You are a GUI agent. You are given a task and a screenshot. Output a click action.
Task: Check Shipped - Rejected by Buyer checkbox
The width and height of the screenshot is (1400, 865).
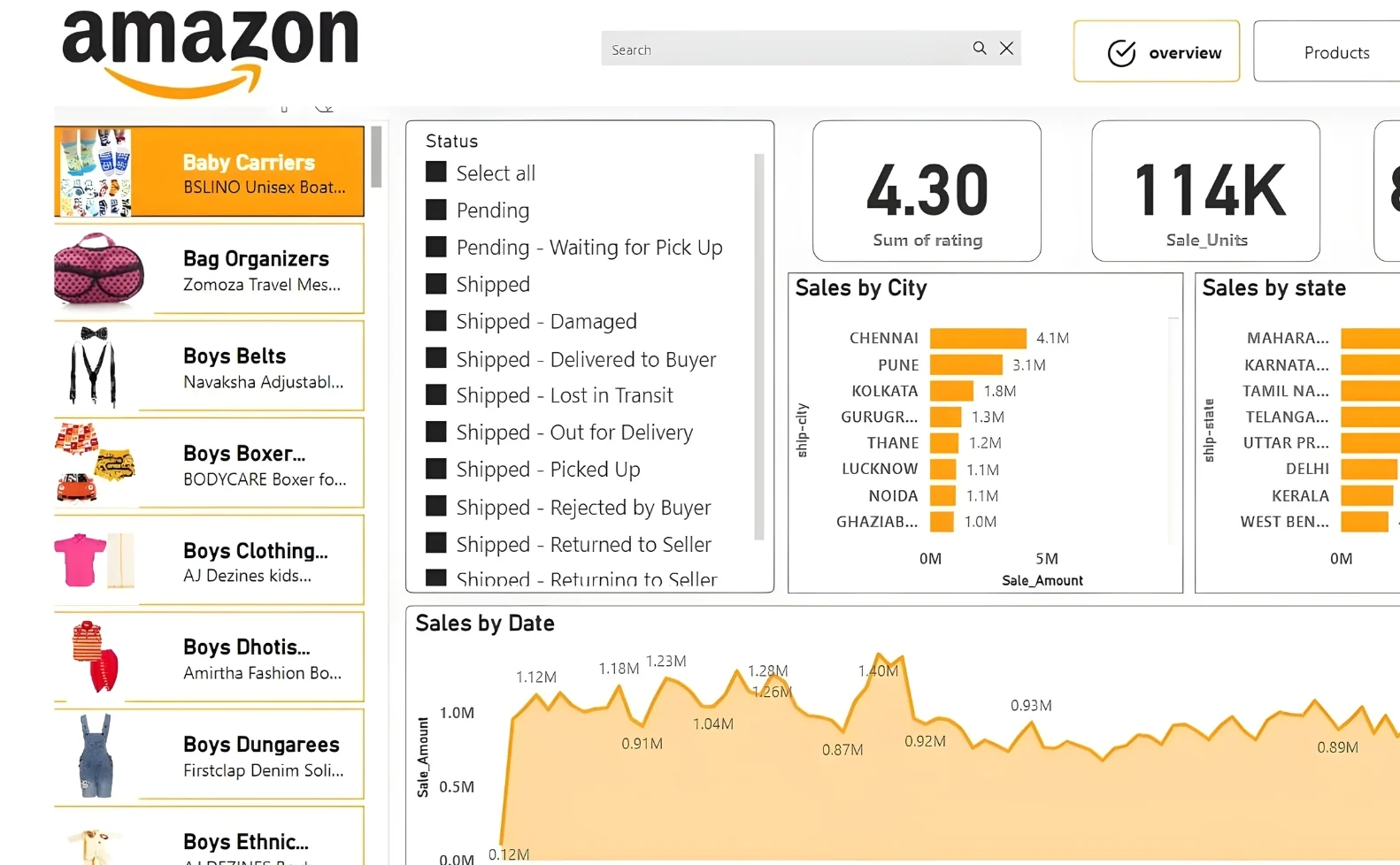pos(436,505)
